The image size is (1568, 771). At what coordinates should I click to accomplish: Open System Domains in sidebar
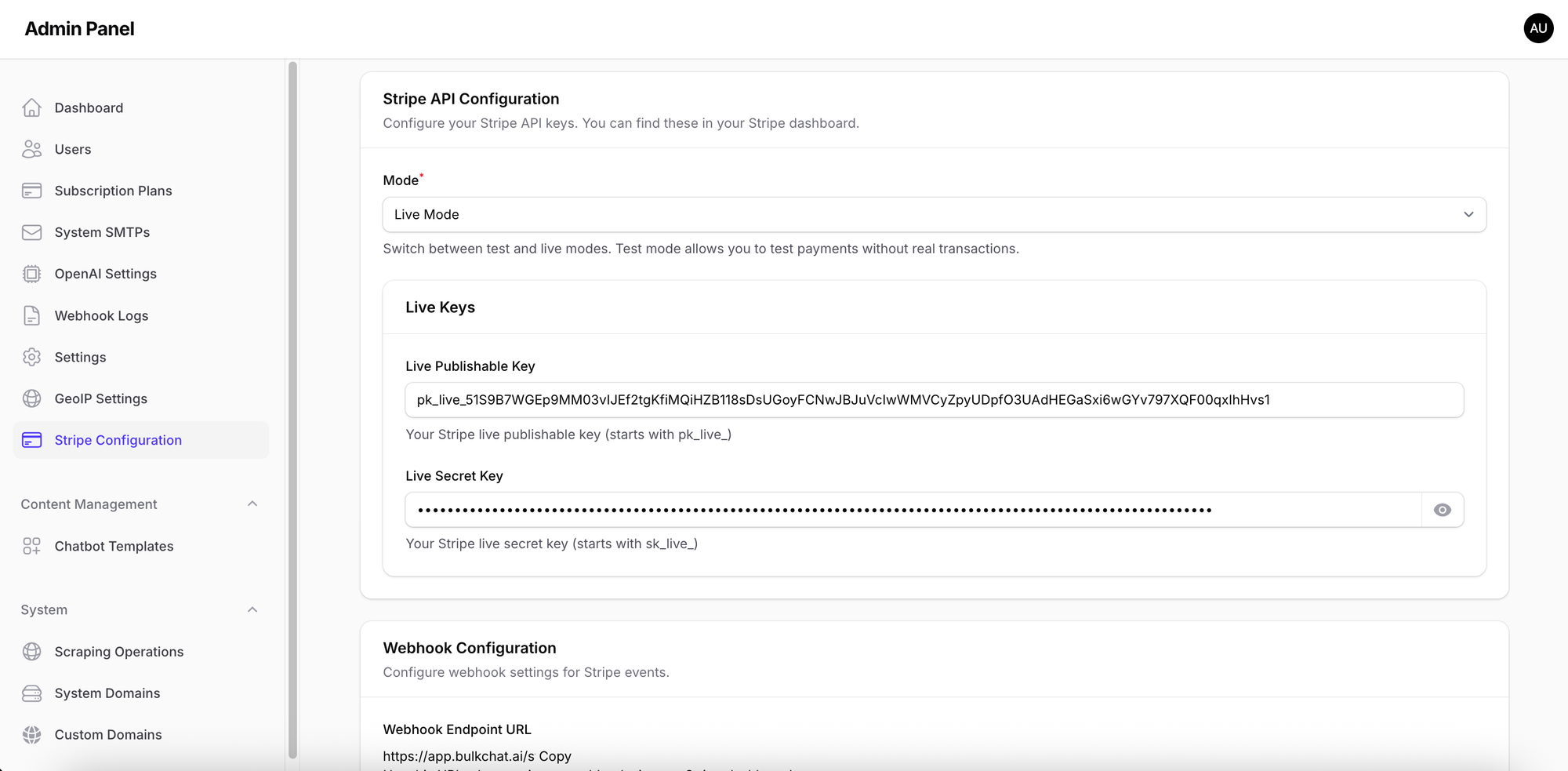point(107,693)
